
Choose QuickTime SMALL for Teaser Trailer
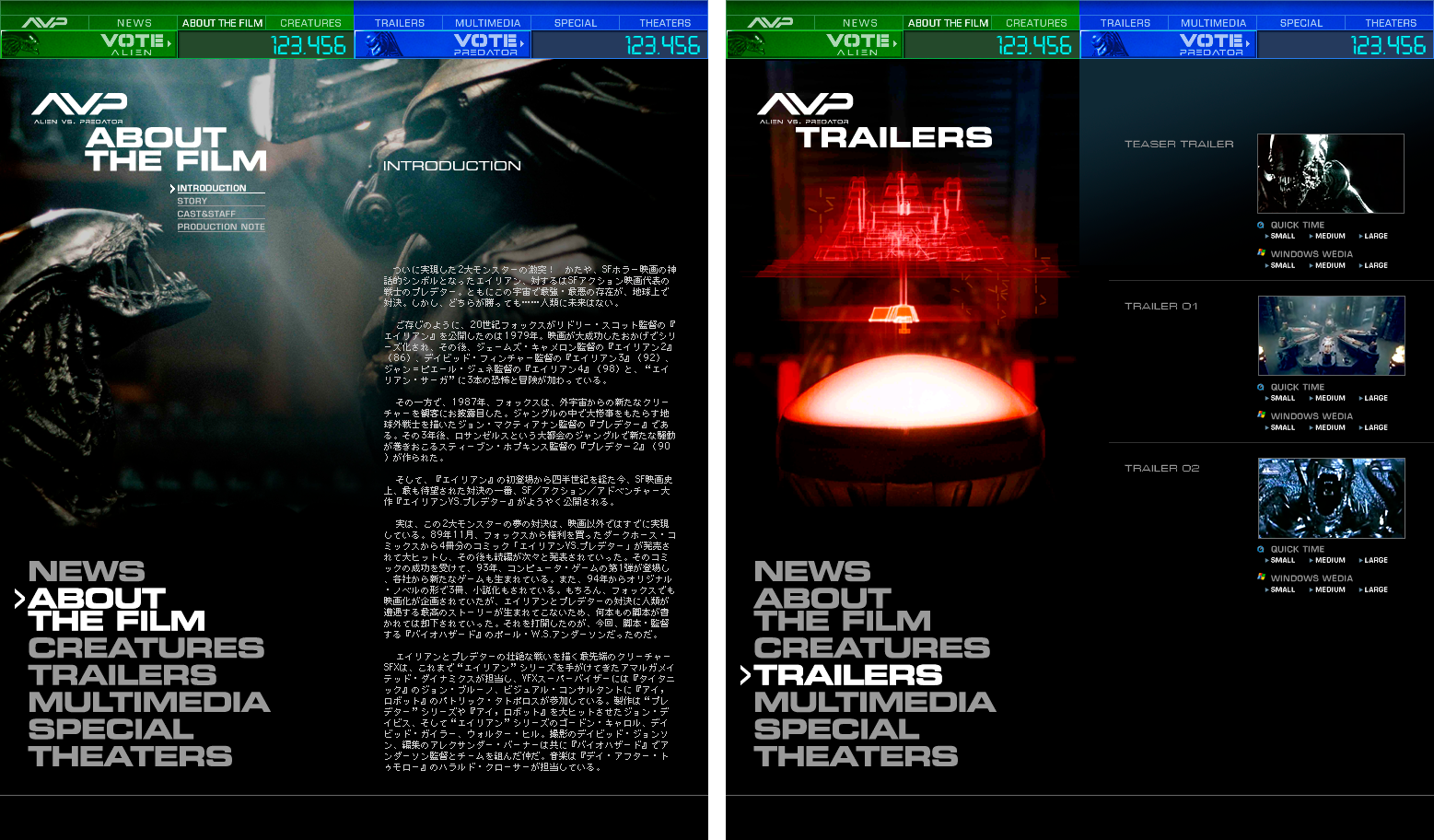click(1280, 236)
